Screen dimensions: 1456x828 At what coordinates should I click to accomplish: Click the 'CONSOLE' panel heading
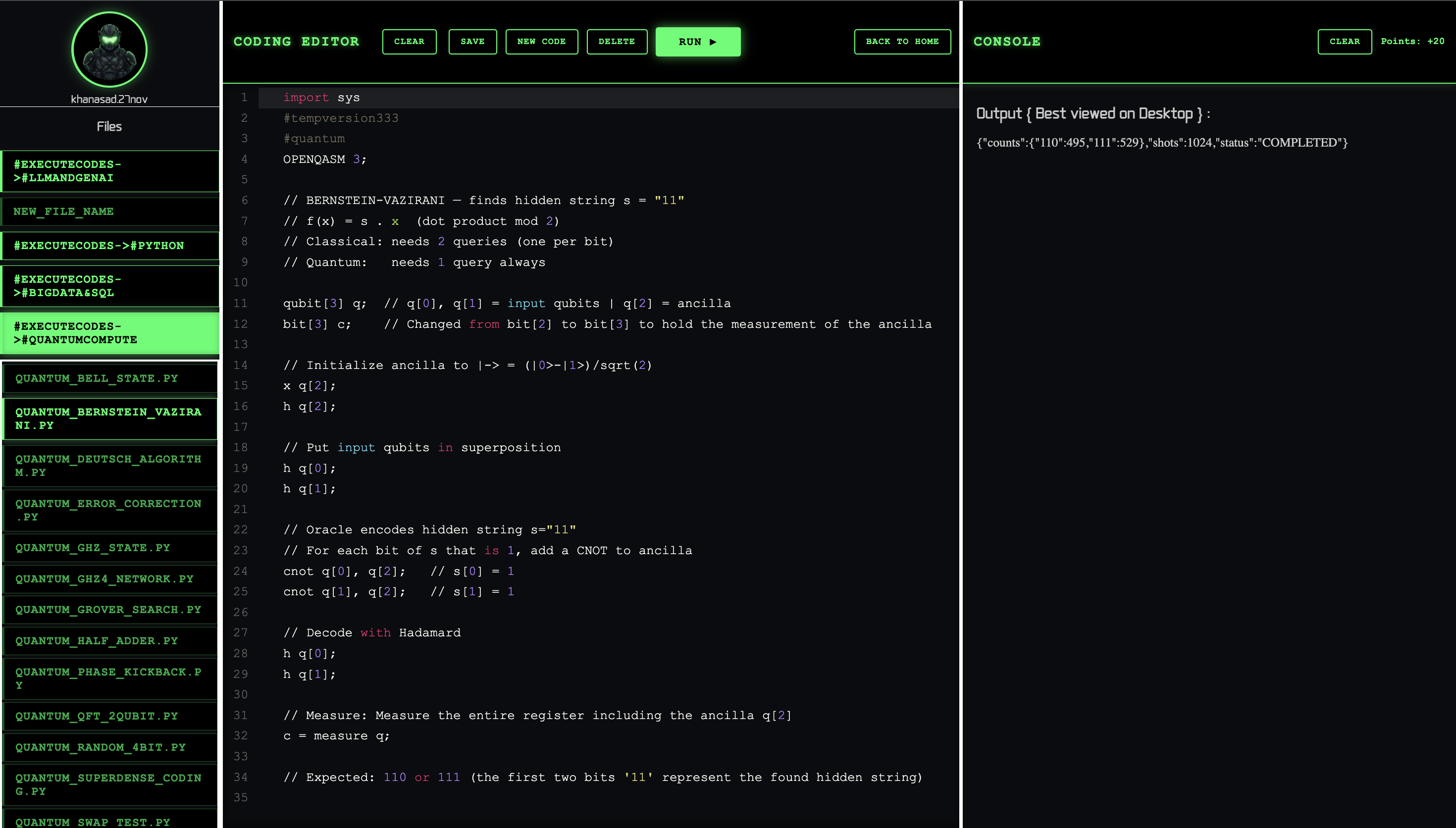[1007, 42]
